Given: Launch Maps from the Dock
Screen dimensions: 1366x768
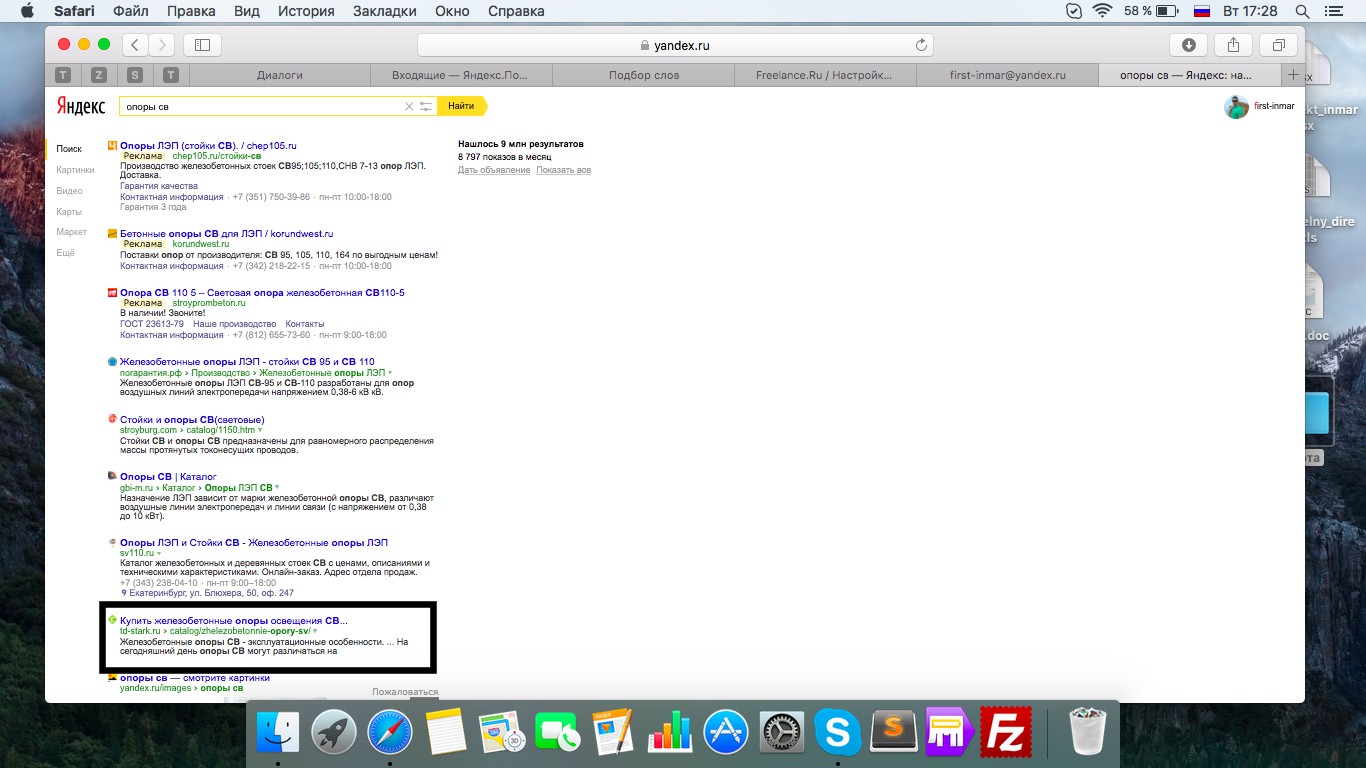Looking at the screenshot, I should 501,733.
